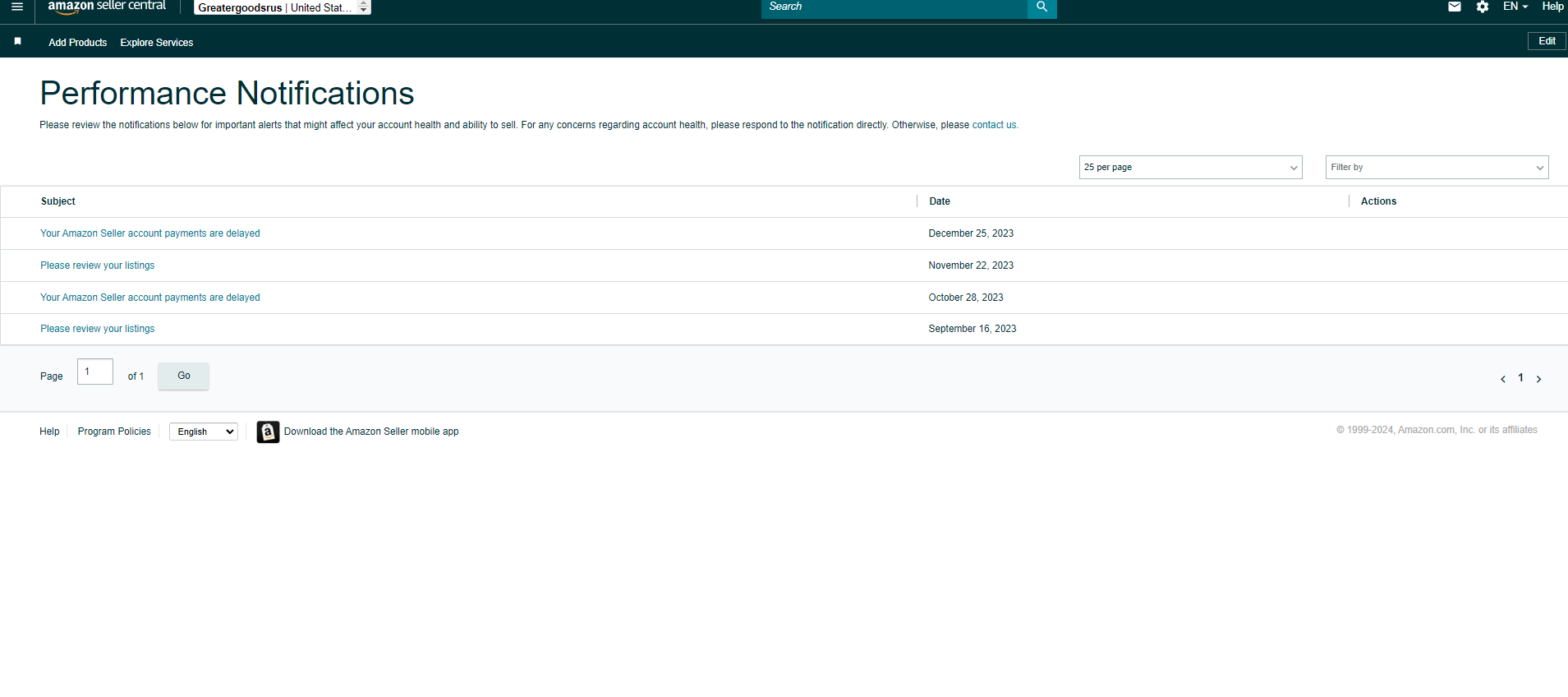Screen dimensions: 1568x697
Task: Open Download the Amazon Seller mobile app link
Action: tap(371, 432)
